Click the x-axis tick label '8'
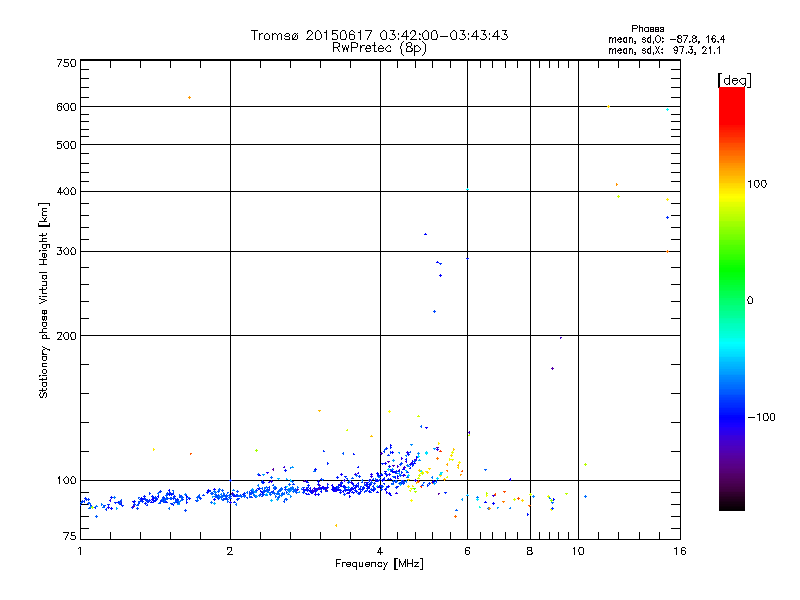Viewport: 800px width, 600px height. click(x=530, y=551)
